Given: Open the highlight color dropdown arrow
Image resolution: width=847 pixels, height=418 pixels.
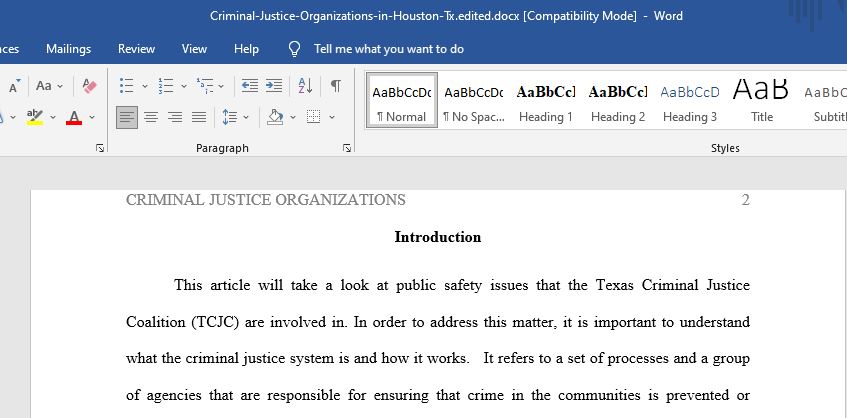Looking at the screenshot, I should [53, 117].
